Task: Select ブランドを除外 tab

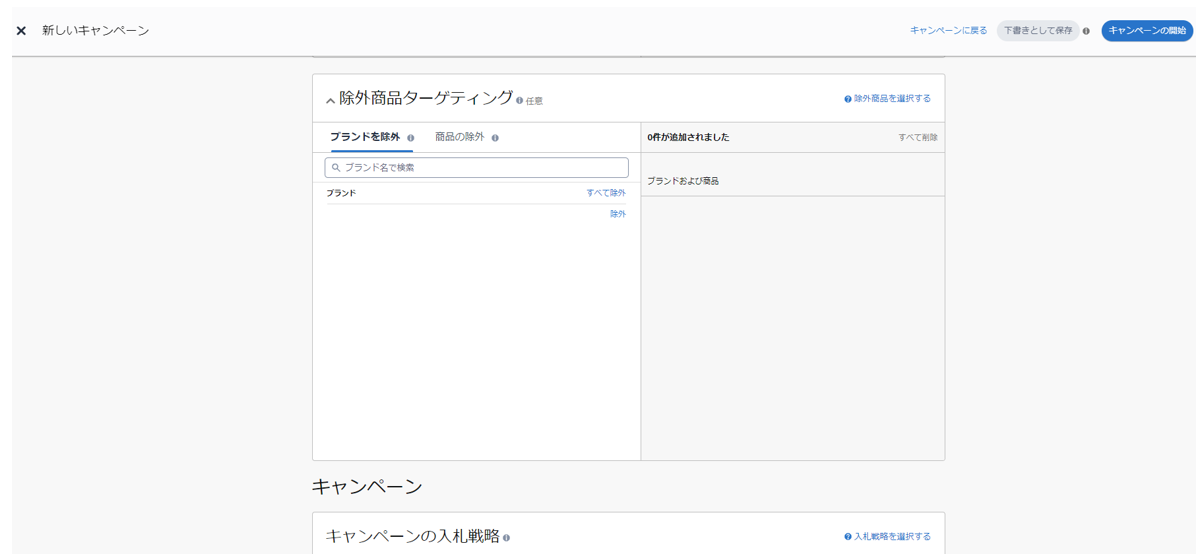Action: point(365,137)
